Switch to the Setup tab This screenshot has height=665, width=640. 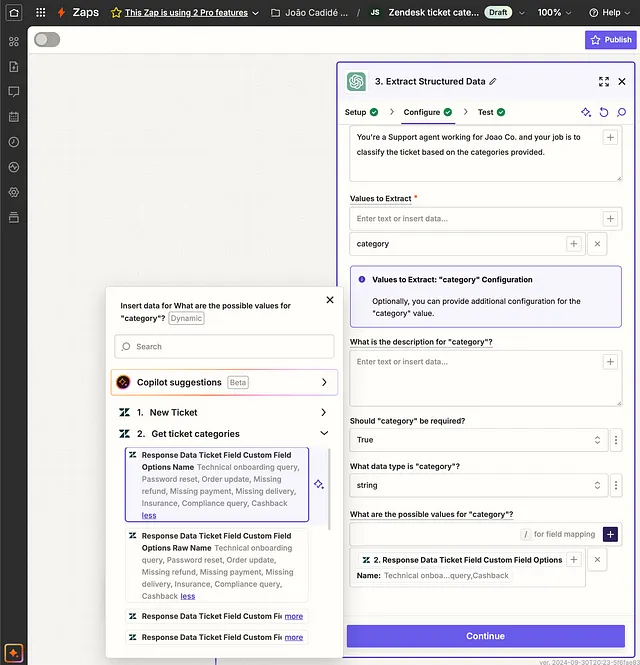click(x=361, y=112)
